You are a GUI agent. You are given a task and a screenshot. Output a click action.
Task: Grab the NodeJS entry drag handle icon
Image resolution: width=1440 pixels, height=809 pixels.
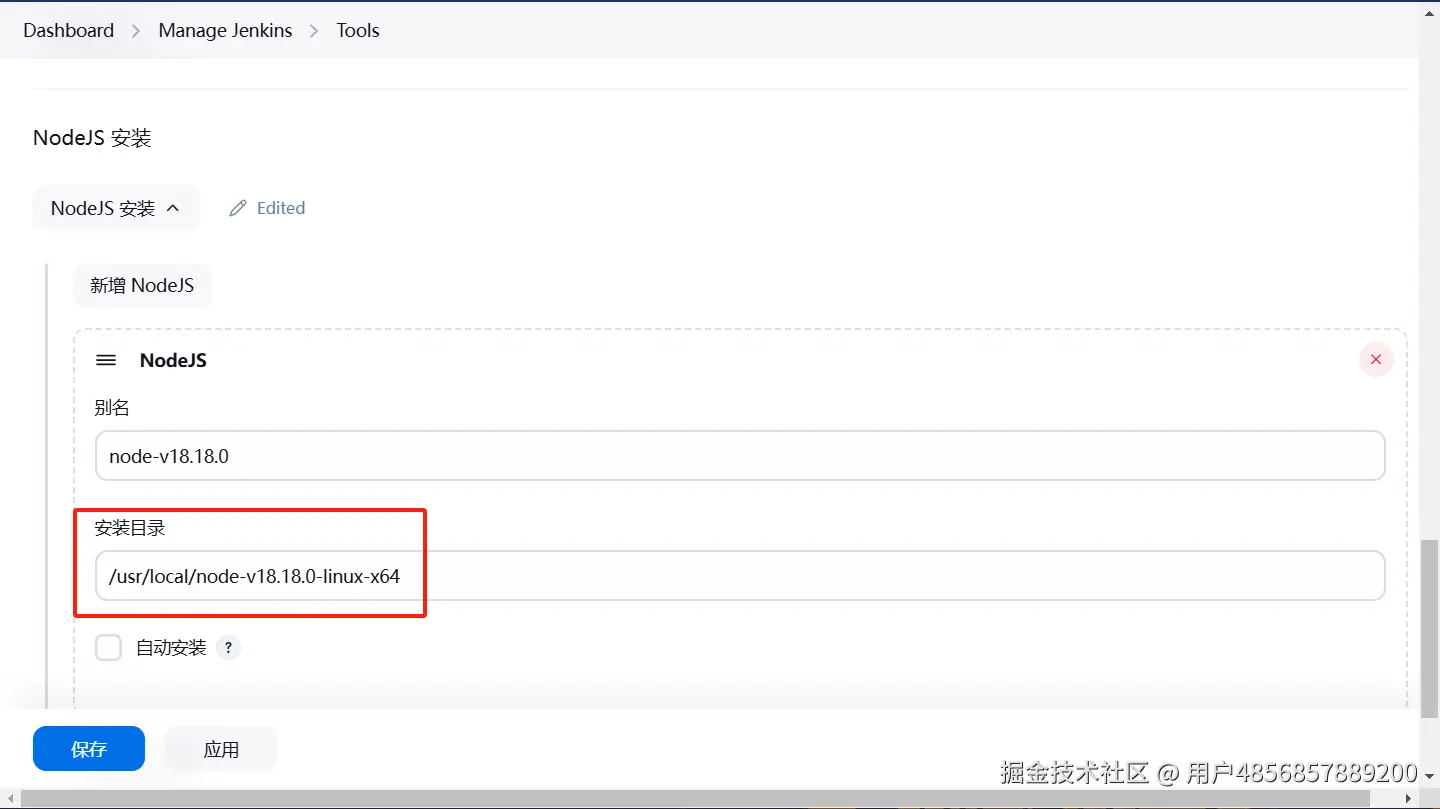[106, 360]
